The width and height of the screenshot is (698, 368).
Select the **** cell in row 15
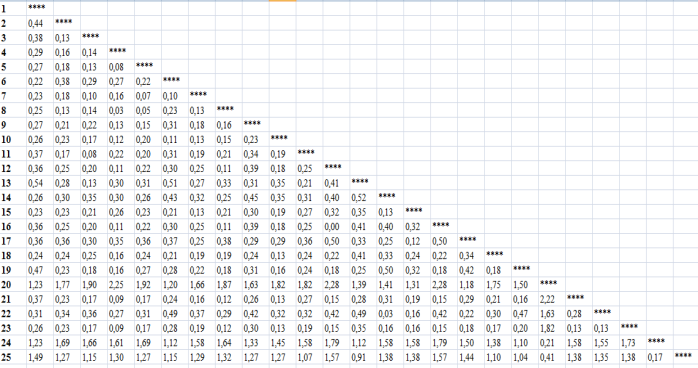(417, 212)
